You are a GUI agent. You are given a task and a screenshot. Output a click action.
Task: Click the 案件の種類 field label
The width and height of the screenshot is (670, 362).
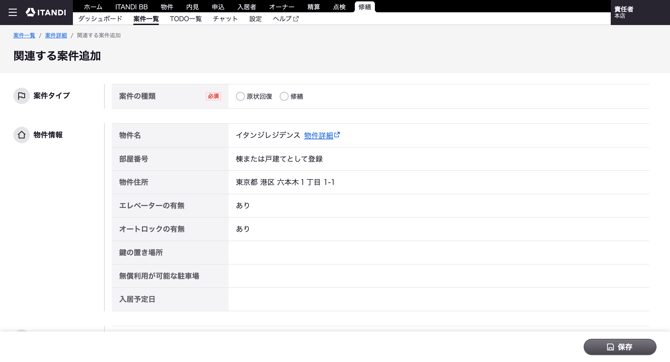click(137, 96)
